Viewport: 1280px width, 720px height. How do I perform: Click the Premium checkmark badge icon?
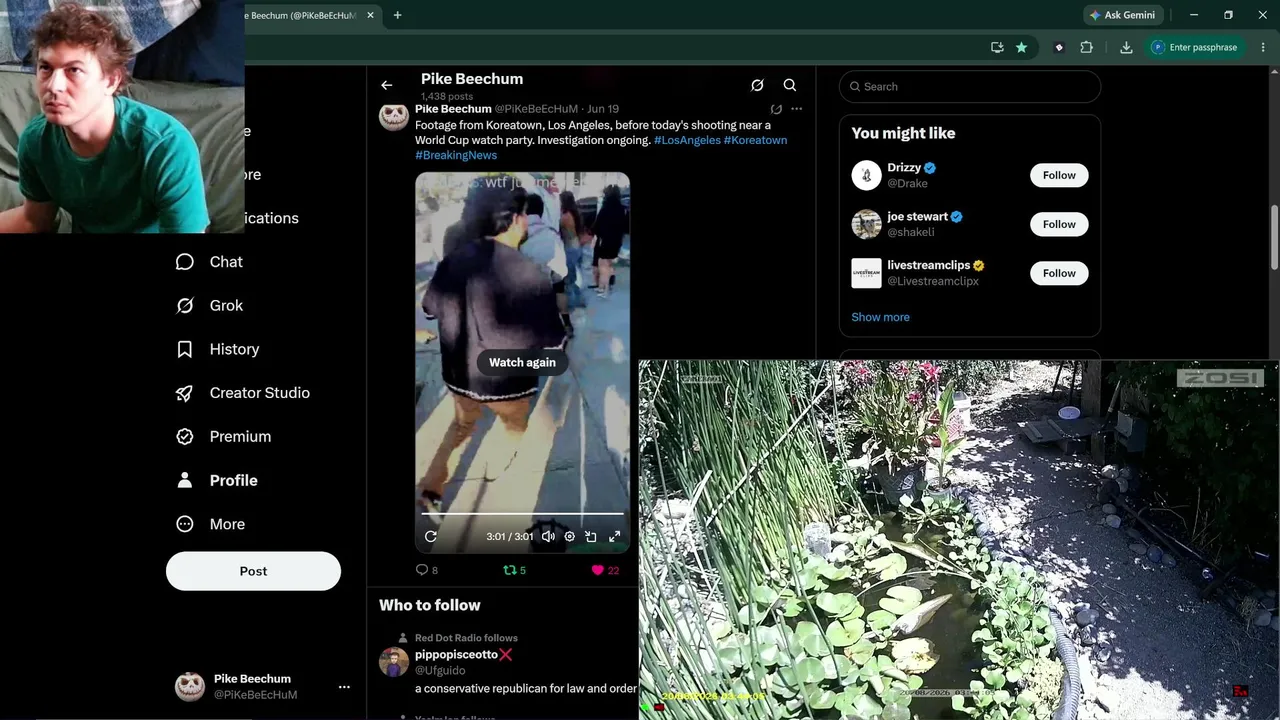[x=185, y=437]
